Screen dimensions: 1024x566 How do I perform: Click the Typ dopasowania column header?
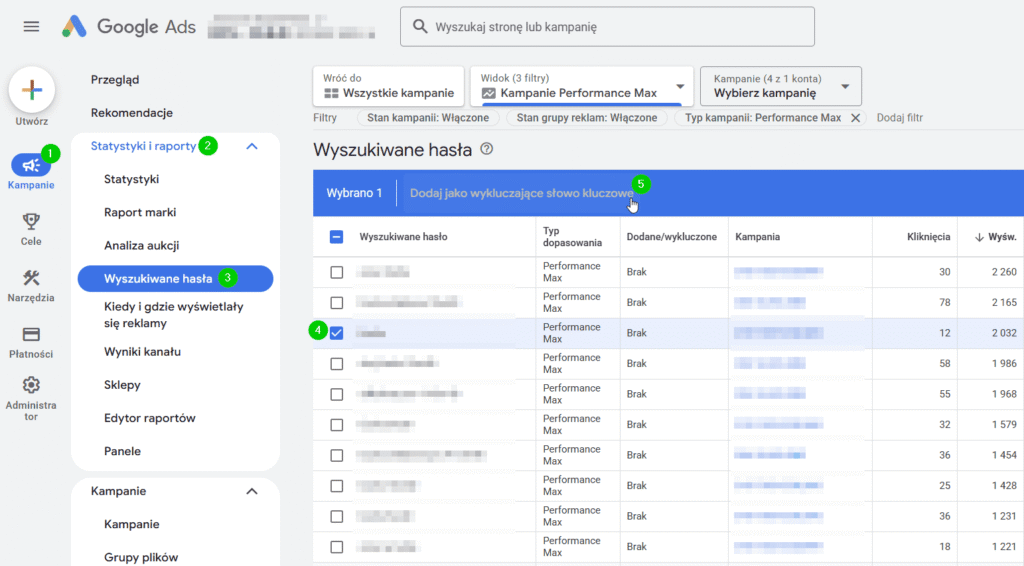(572, 237)
